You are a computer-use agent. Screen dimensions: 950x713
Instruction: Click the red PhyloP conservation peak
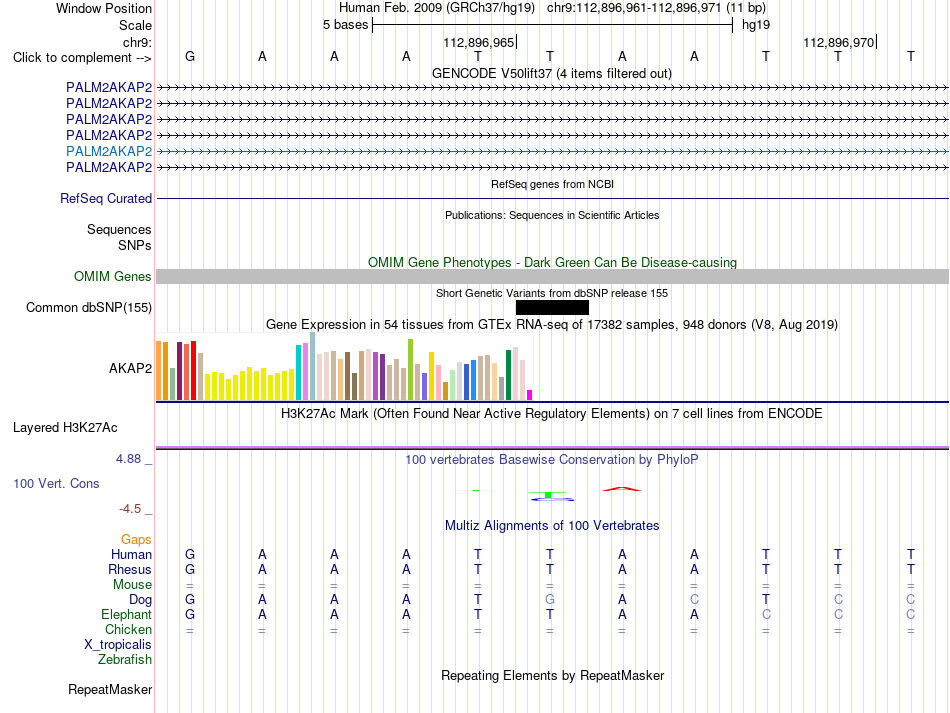pos(622,489)
